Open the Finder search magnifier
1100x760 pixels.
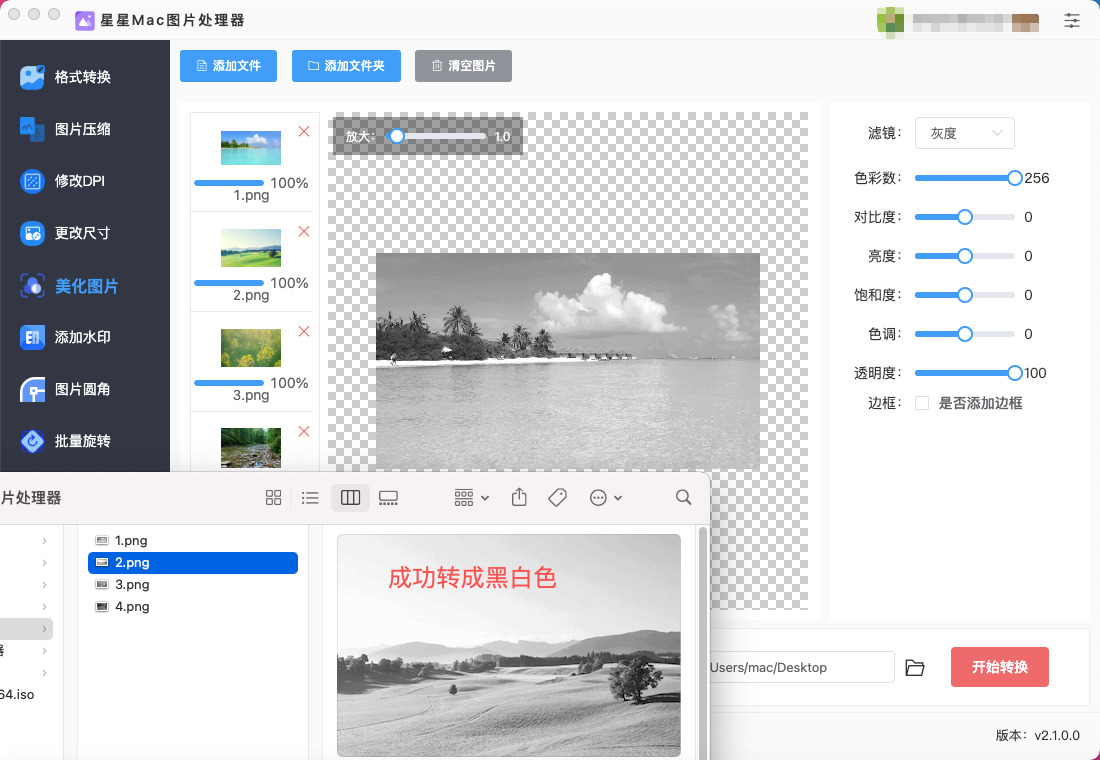pos(683,497)
